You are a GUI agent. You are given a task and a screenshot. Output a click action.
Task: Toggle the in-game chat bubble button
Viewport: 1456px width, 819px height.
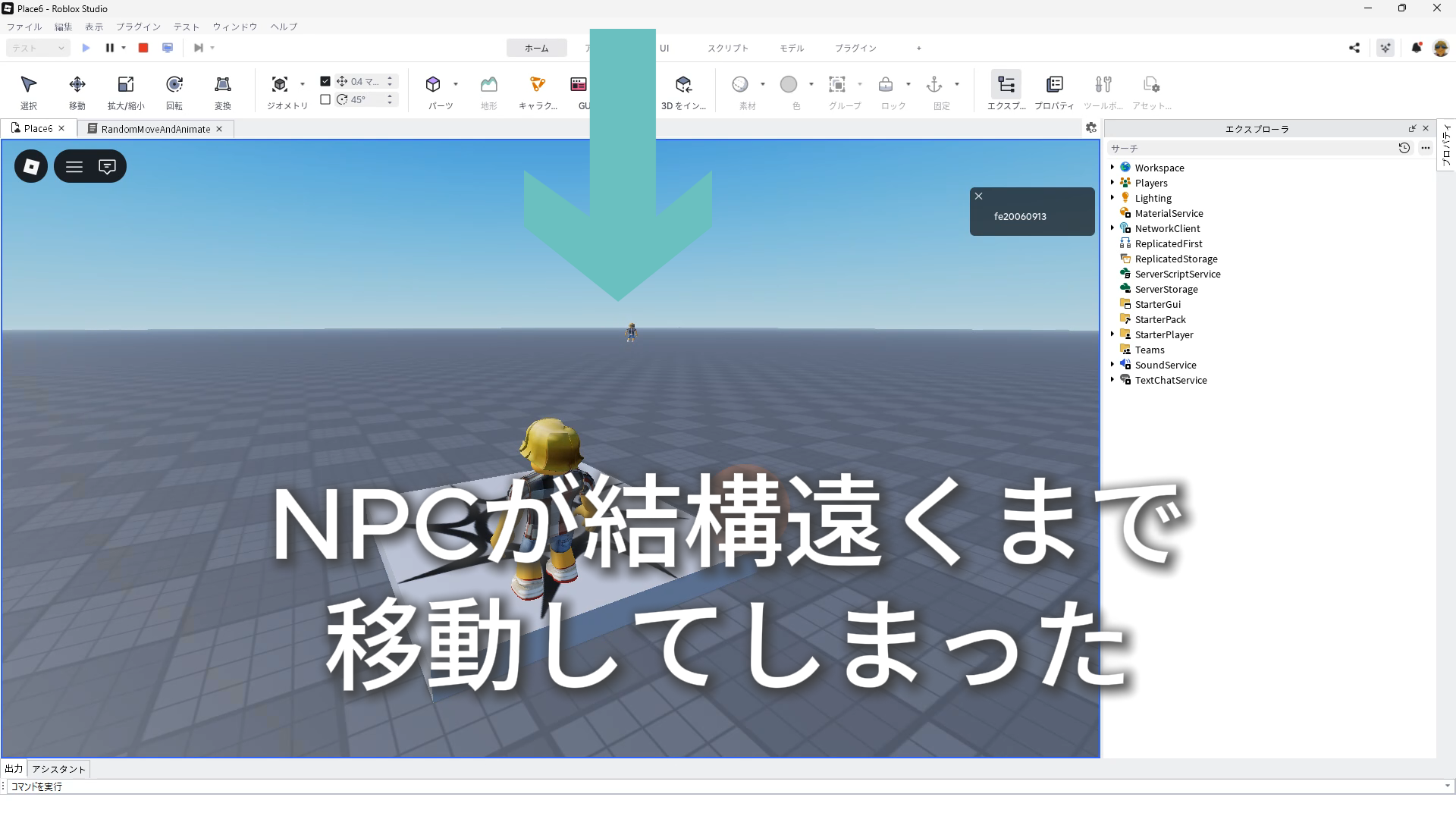point(107,167)
